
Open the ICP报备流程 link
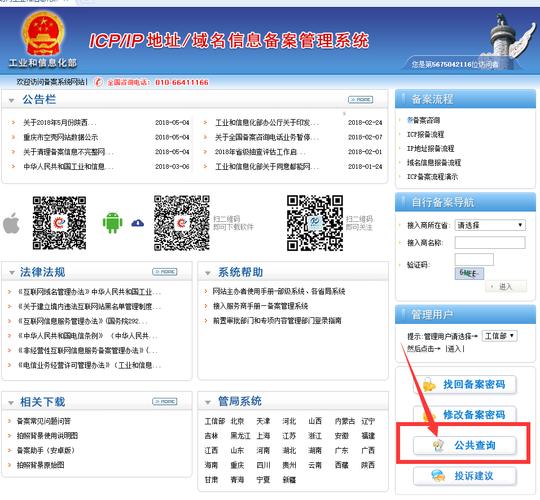[426, 134]
